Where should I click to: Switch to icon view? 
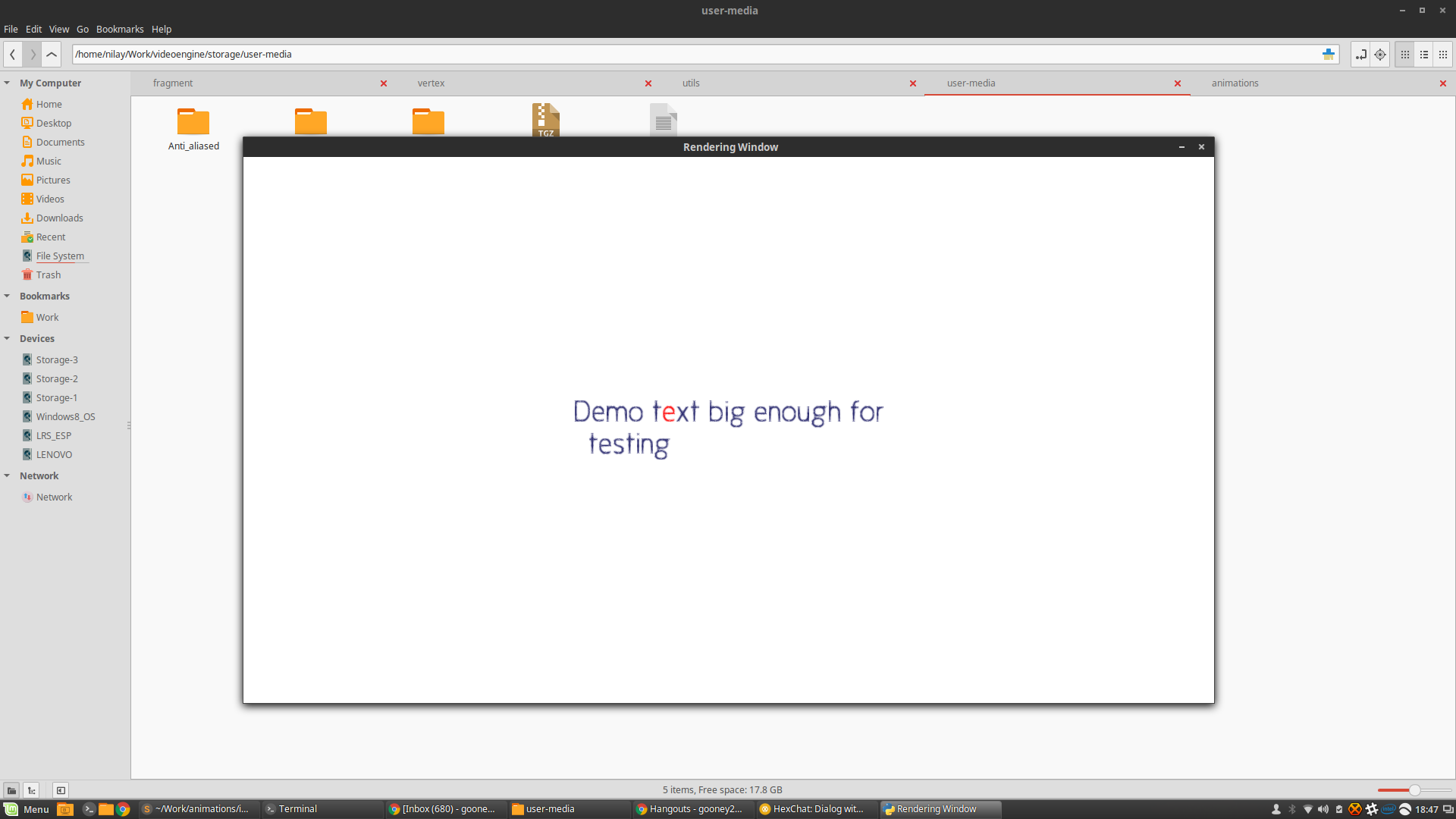tap(1405, 55)
